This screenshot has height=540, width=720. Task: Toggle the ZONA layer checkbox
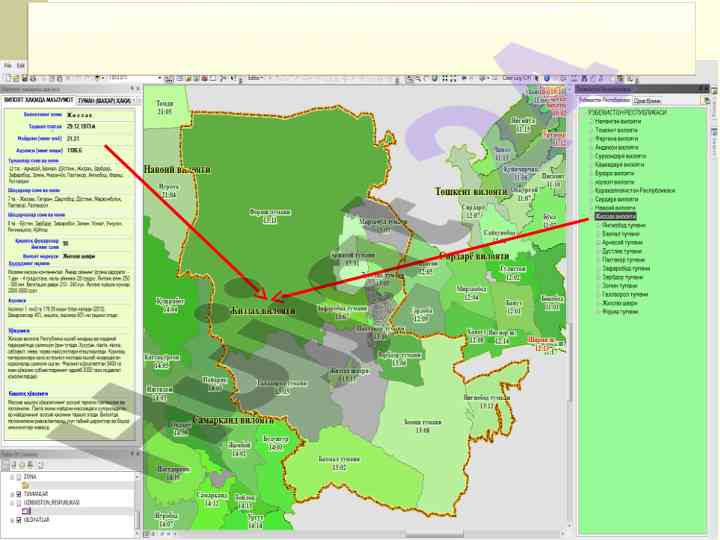click(x=19, y=477)
